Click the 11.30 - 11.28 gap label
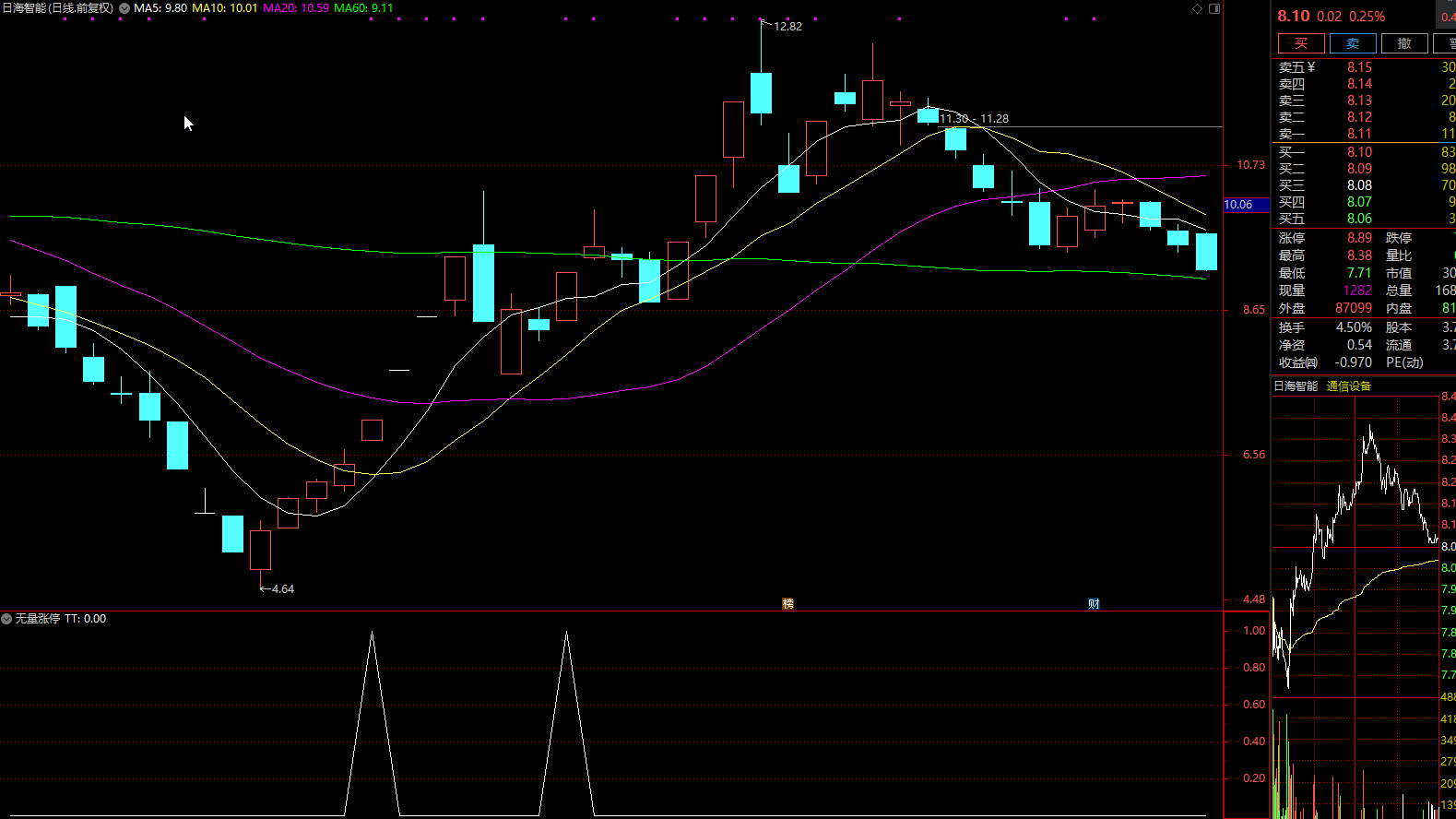 [974, 119]
